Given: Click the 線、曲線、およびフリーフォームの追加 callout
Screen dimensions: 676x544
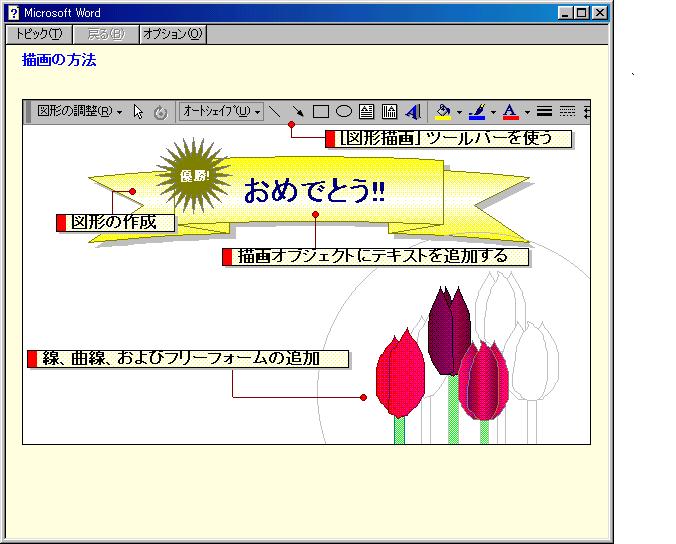Looking at the screenshot, I should (x=188, y=359).
